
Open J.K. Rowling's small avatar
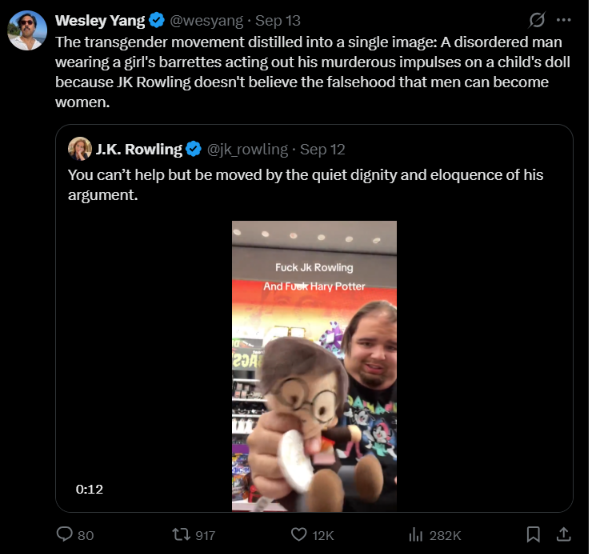[x=80, y=149]
